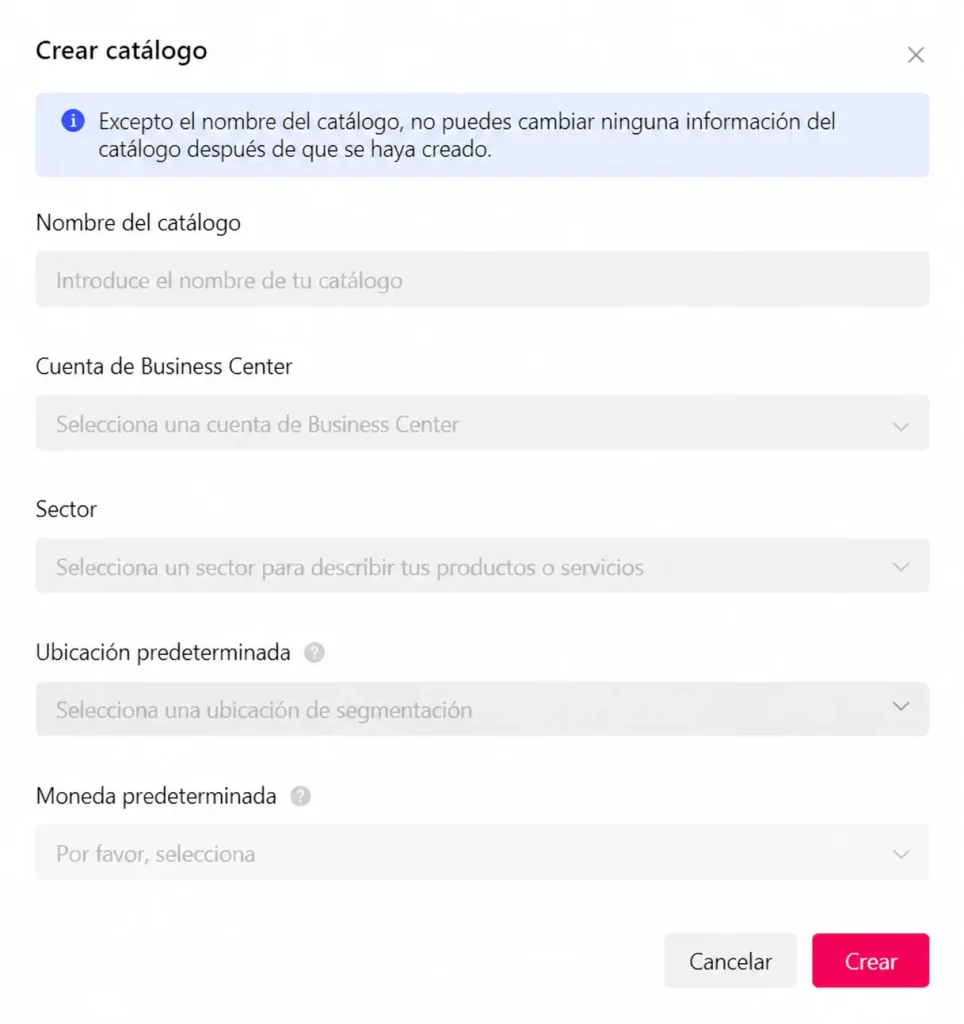This screenshot has height=1024, width=964.
Task: Click the Crear catálogo dialog title
Action: tap(121, 51)
